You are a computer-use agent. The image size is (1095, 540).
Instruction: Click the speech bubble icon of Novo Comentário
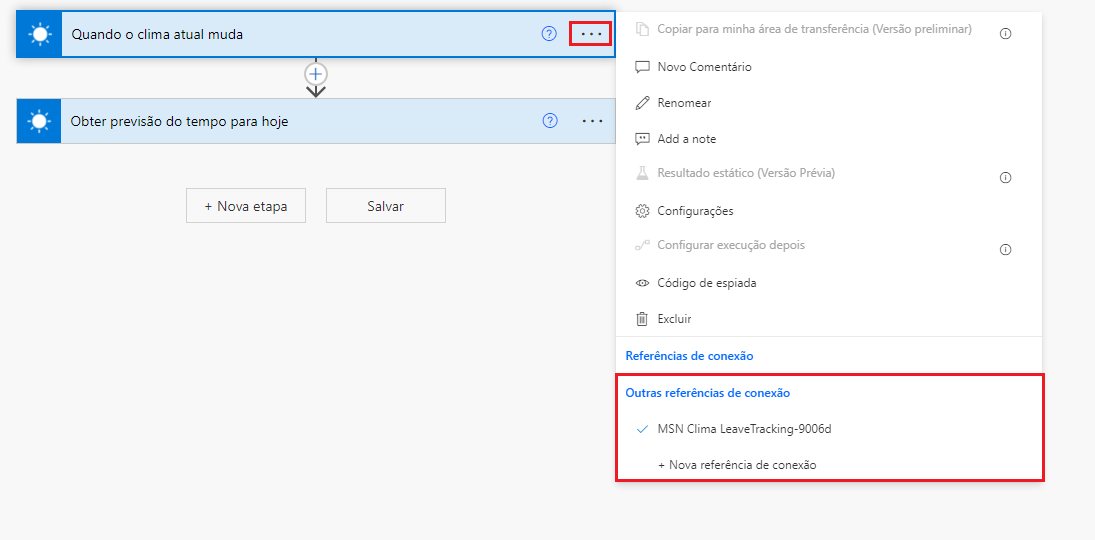642,67
